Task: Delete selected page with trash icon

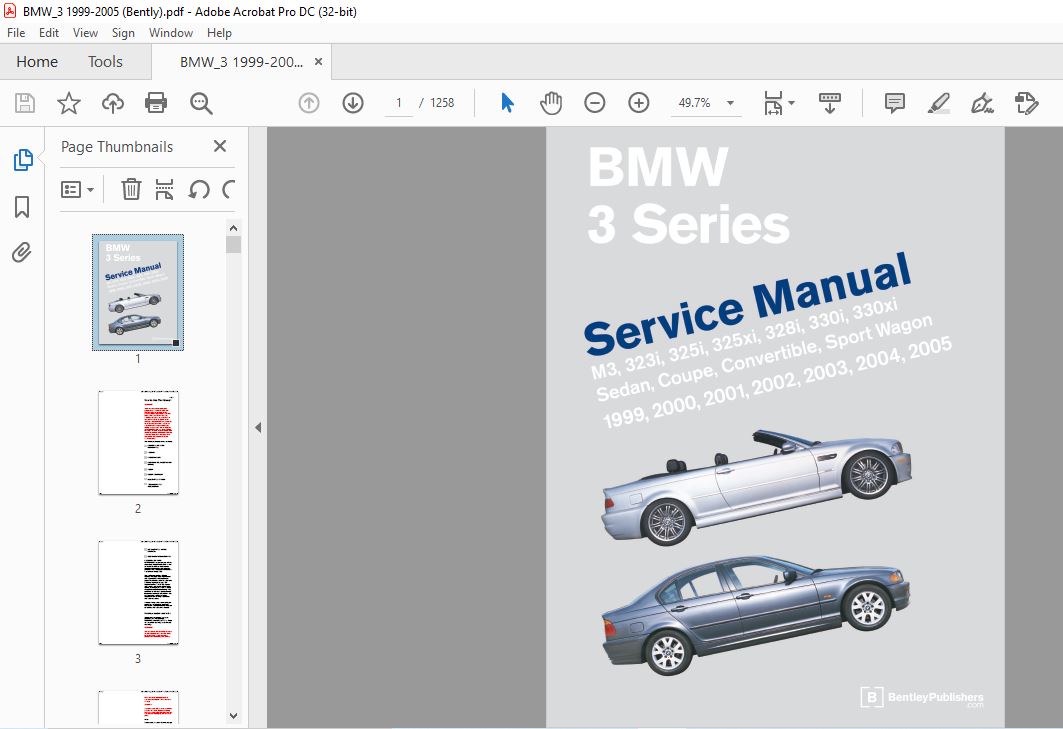Action: (131, 189)
